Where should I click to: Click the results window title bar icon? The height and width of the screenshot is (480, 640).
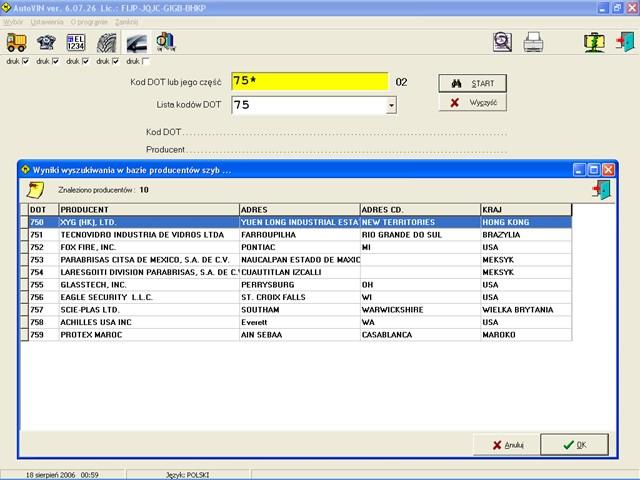(x=25, y=169)
